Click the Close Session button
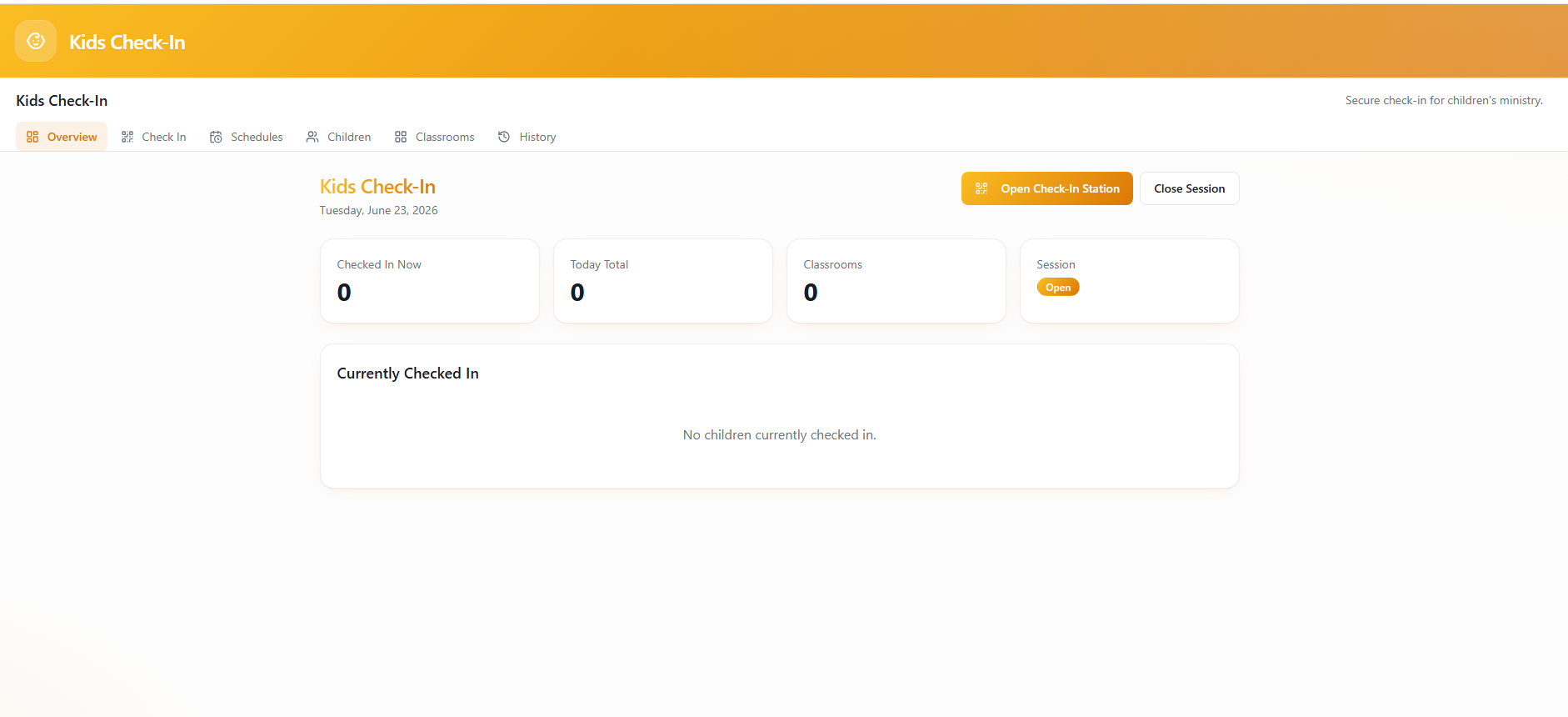This screenshot has height=717, width=1568. click(1190, 188)
